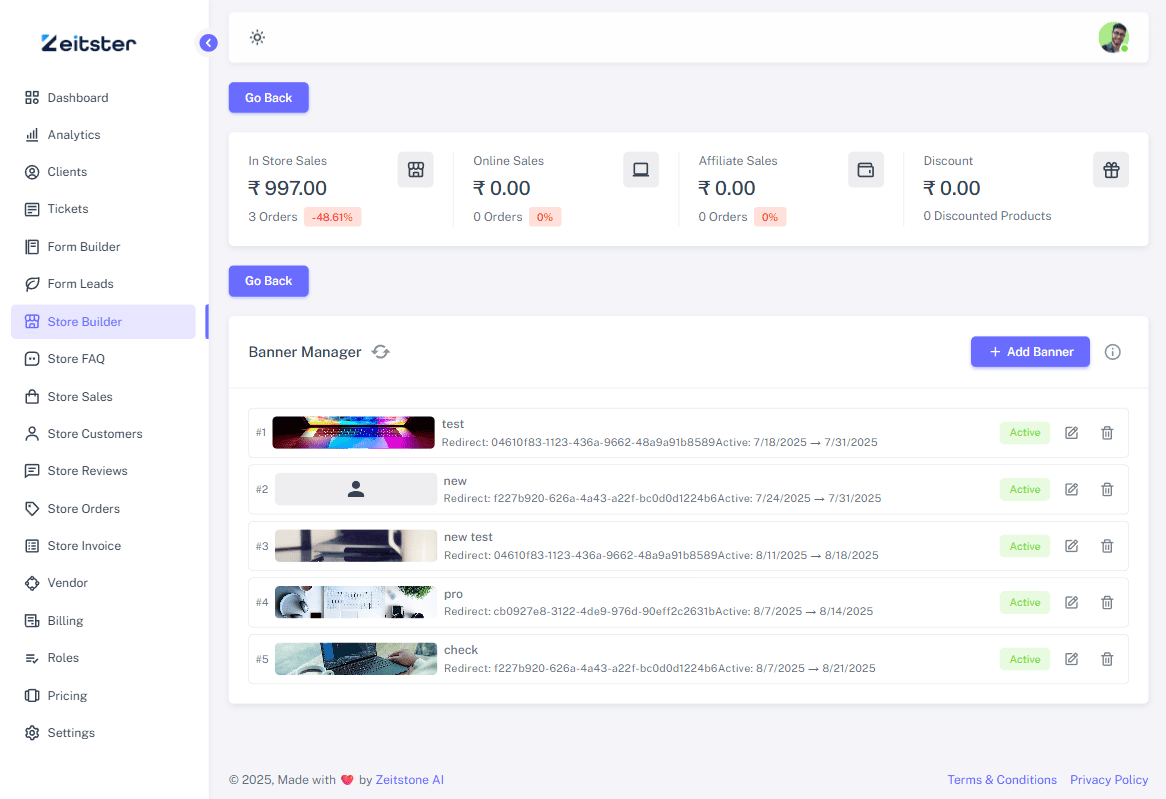Go to Billing
Image resolution: width=1166 pixels, height=799 pixels.
103,620
